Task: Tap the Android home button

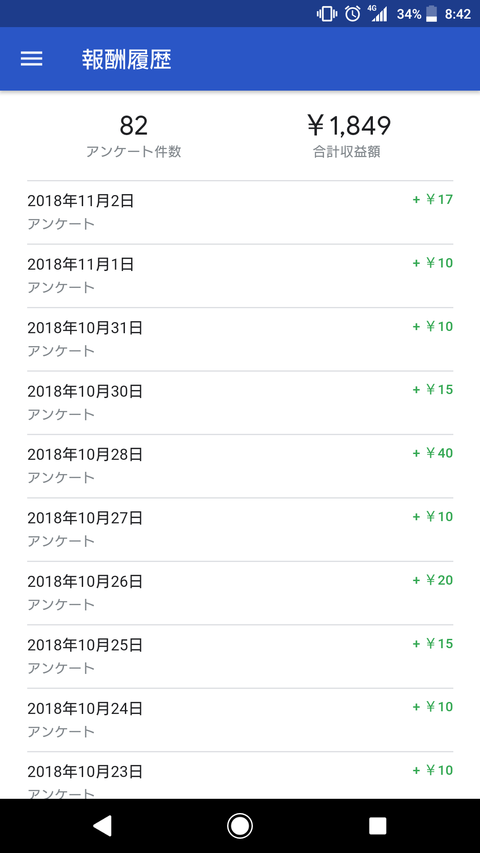Action: click(239, 826)
